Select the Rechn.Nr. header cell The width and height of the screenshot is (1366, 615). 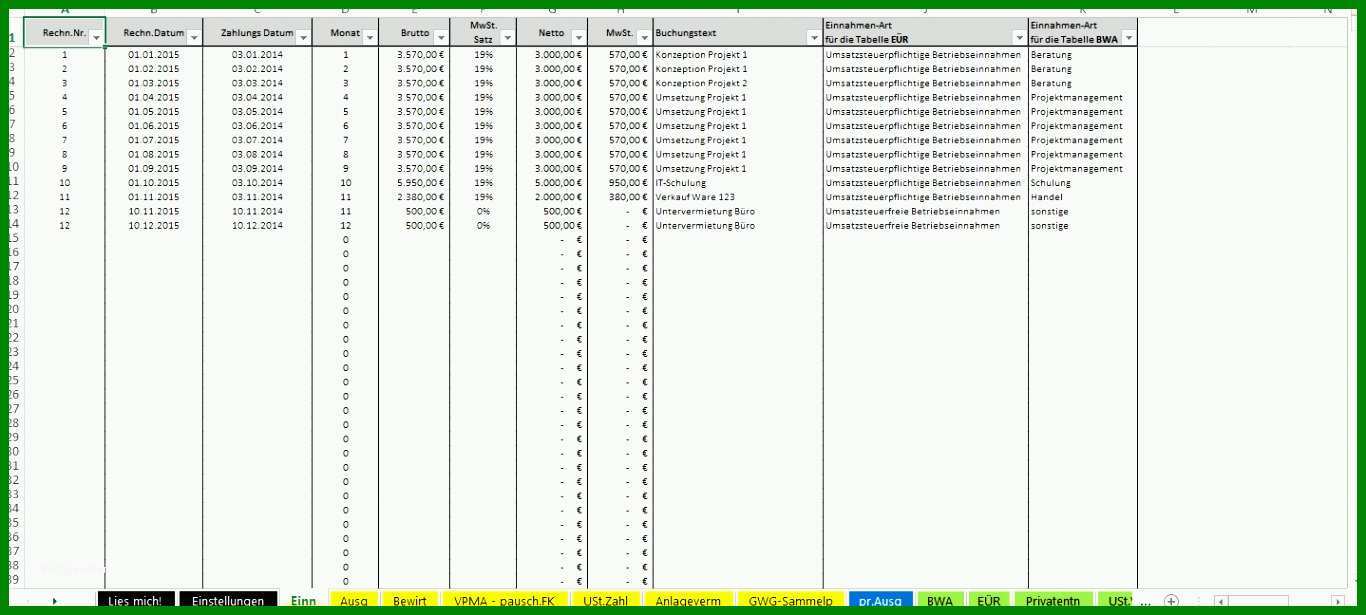[x=64, y=32]
